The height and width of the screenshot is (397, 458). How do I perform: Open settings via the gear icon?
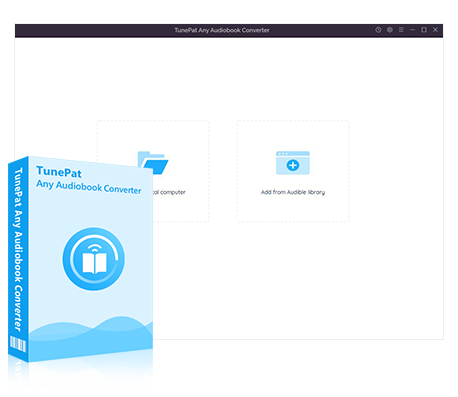click(390, 30)
